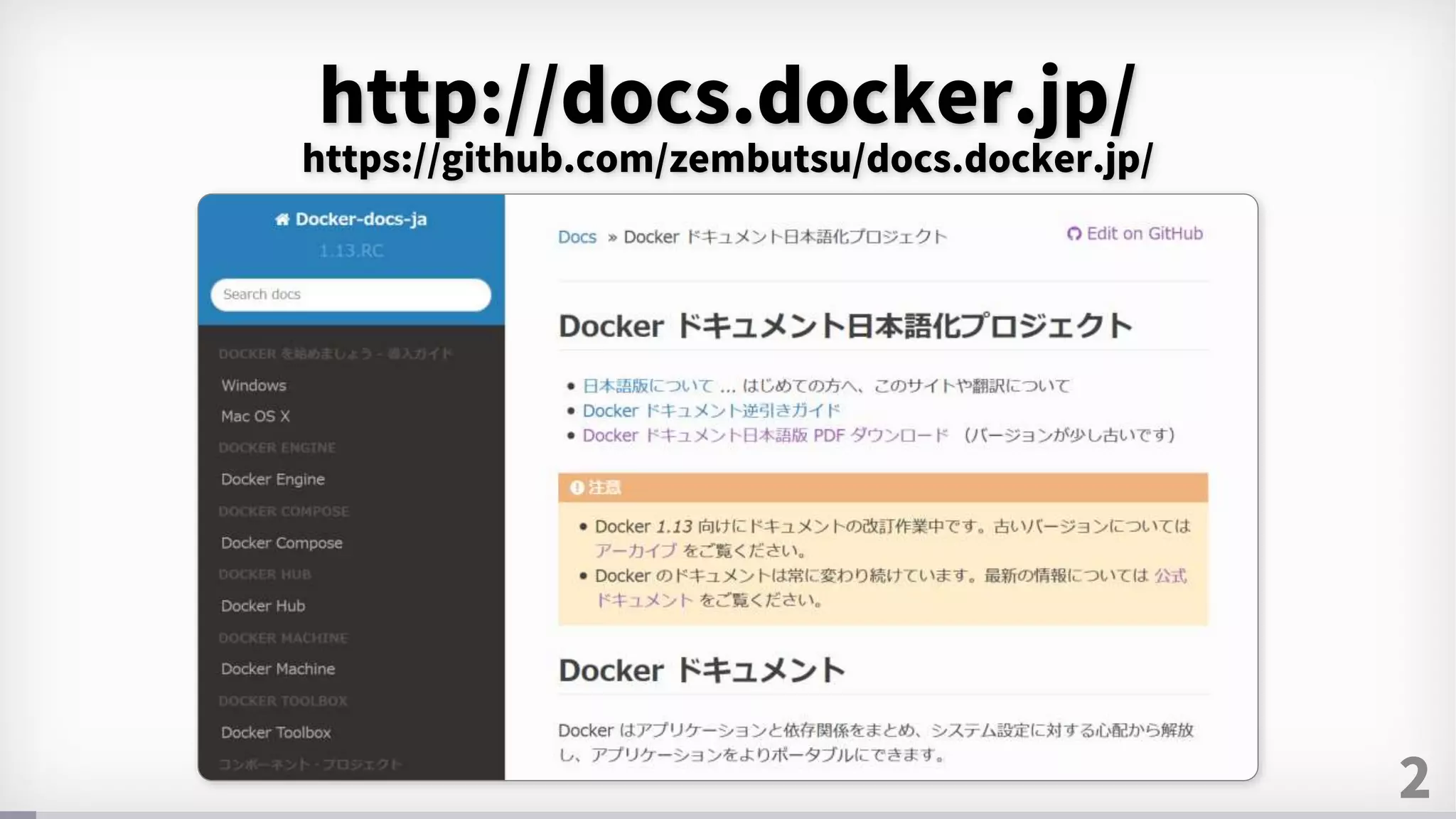Viewport: 1456px width, 819px height.
Task: Go to Docker Hub in the sidebar
Action: [262, 606]
